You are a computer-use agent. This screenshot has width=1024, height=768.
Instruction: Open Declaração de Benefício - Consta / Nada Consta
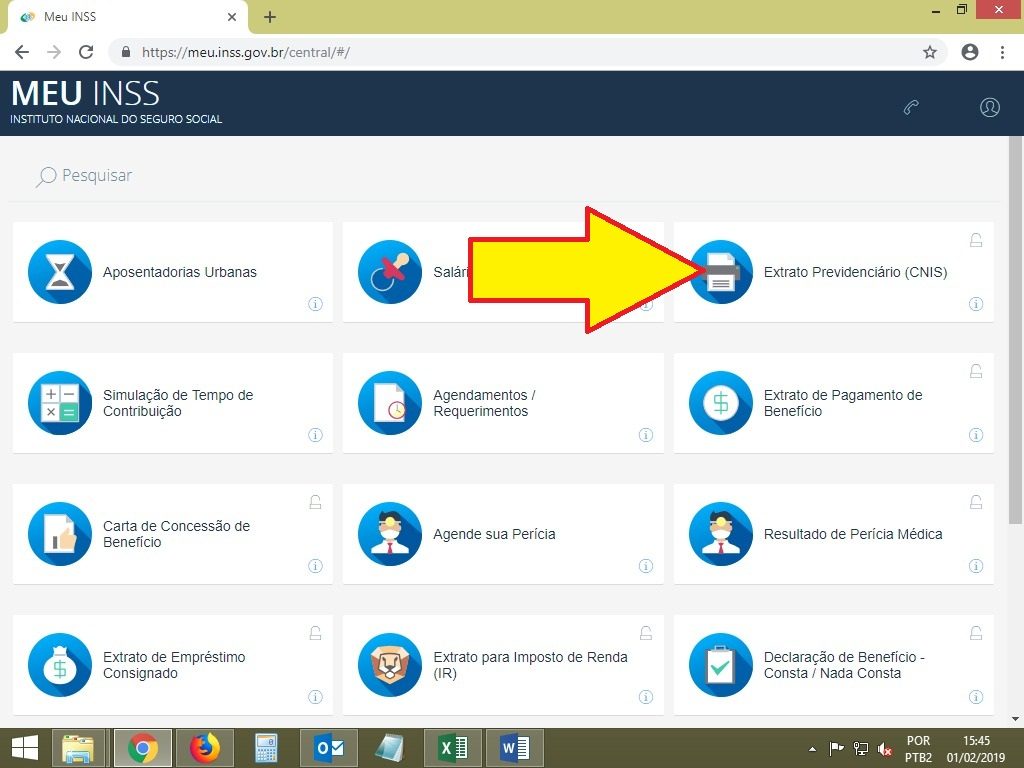pos(844,665)
